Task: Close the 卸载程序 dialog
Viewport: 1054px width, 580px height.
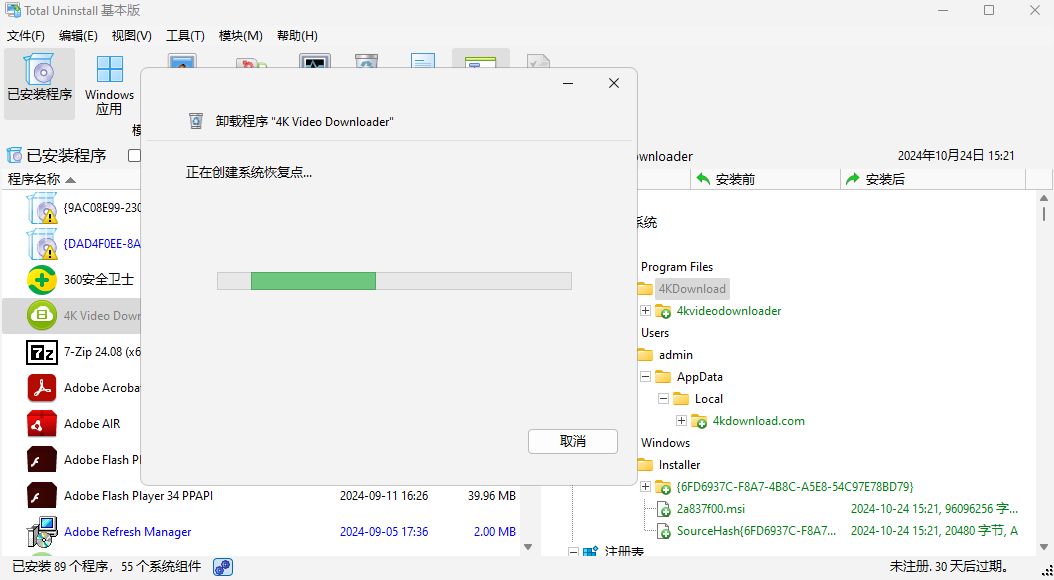Action: [x=614, y=83]
